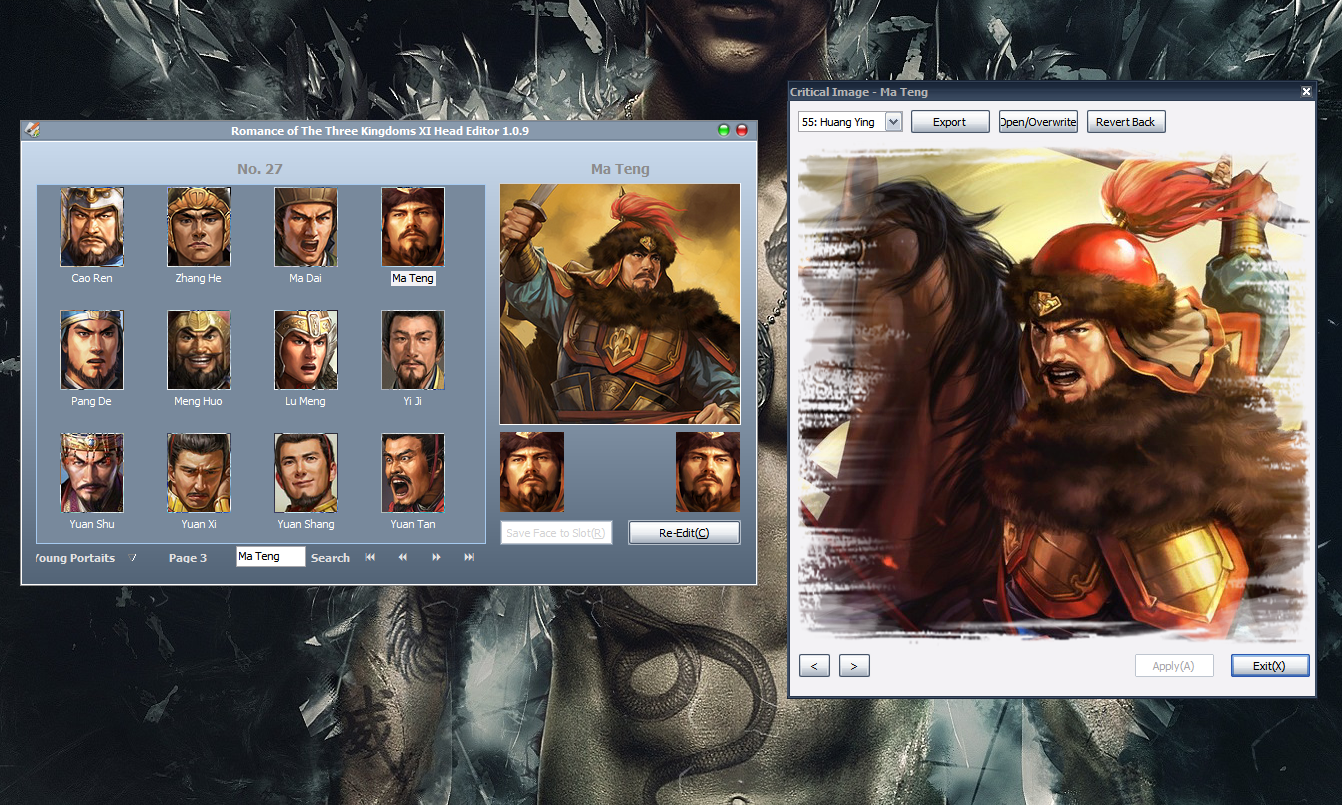Select Cao Ren portrait thumbnail
Viewport: 1342px width, 805px height.
click(92, 227)
